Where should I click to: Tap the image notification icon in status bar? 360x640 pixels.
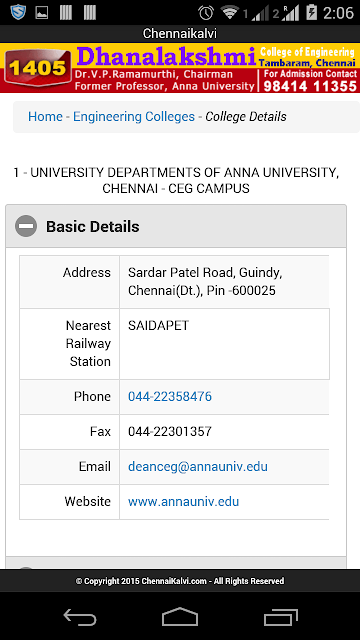pyautogui.click(x=42, y=13)
